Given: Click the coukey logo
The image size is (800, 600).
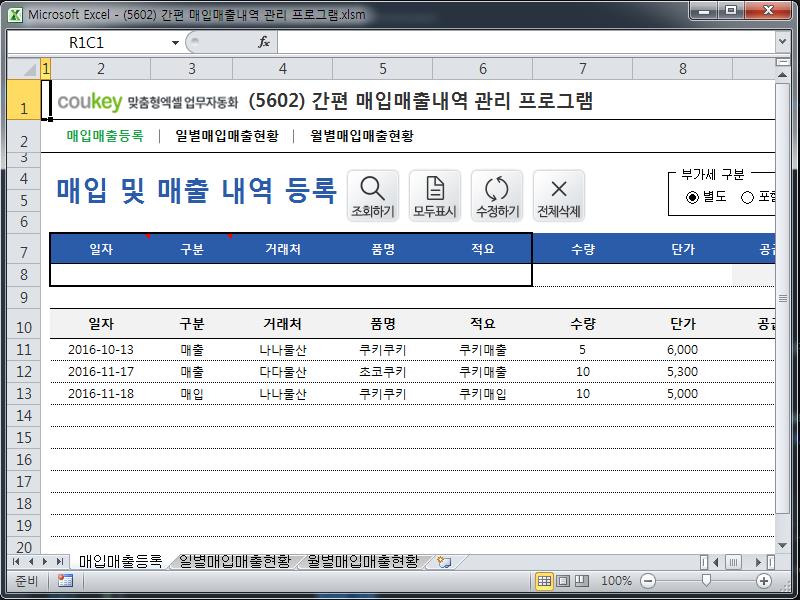Looking at the screenshot, I should [x=90, y=101].
